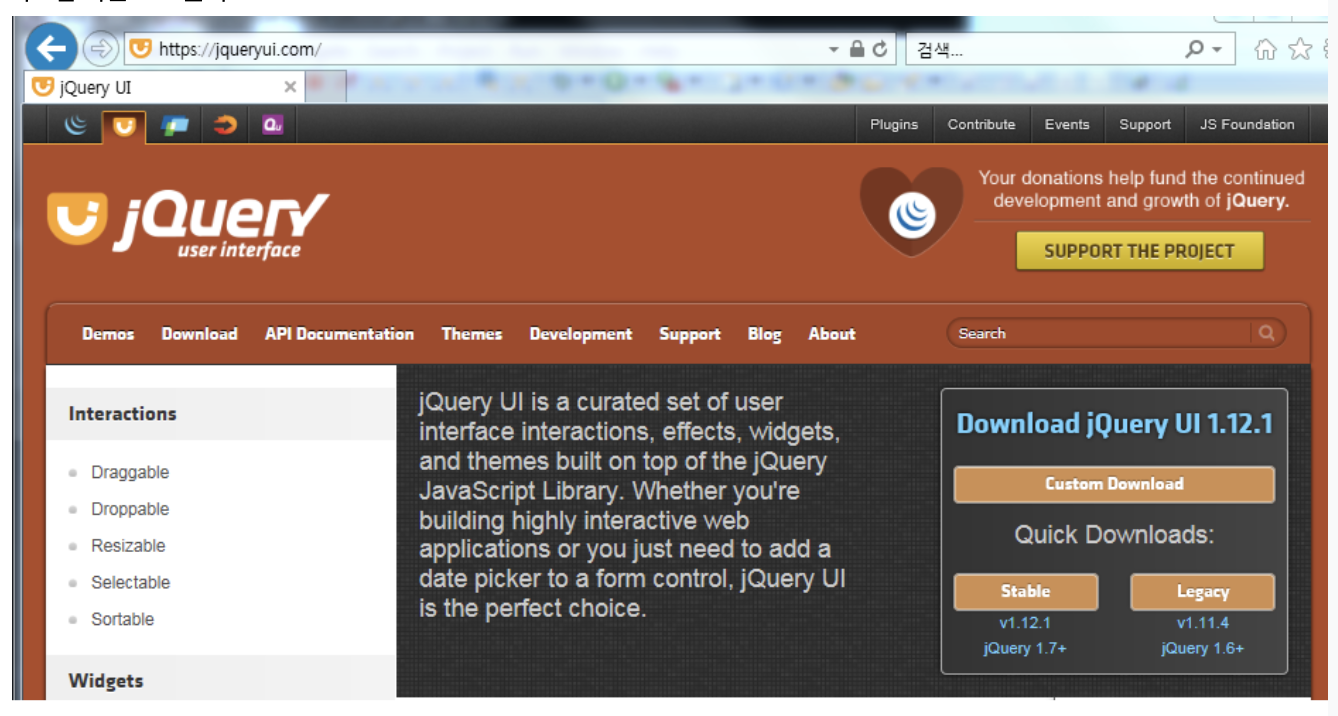Viewport: 1338px width, 716px height.
Task: Click the v1.11.4 version link
Action: click(1203, 623)
